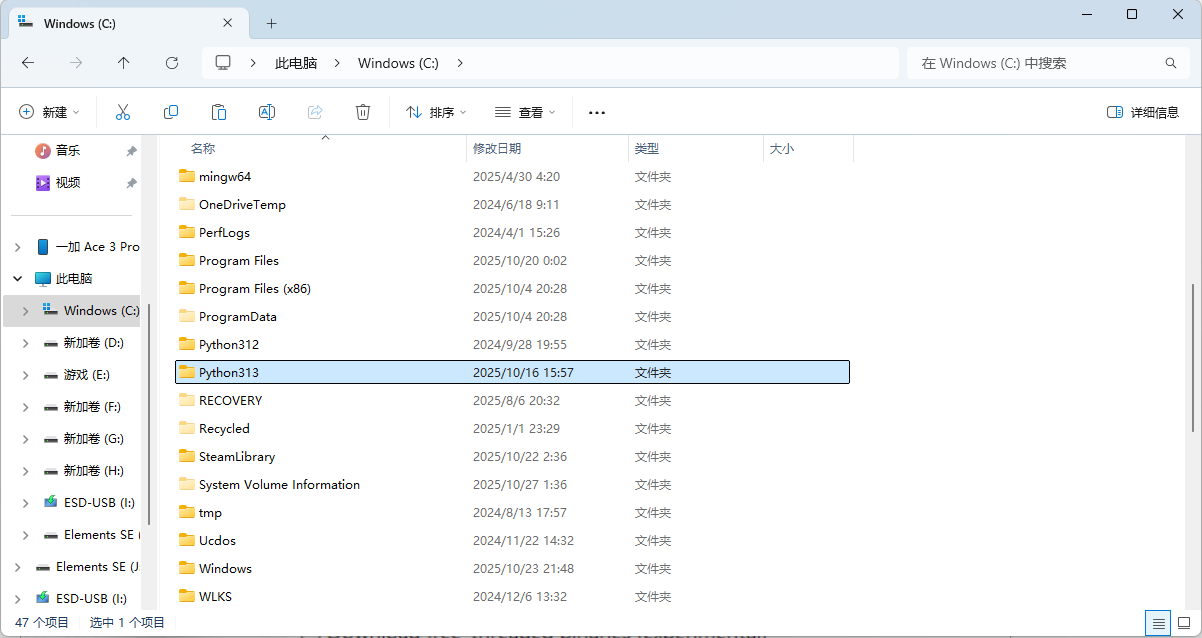1202x638 pixels.
Task: Switch to large icons view in status bar
Action: (x=1185, y=623)
